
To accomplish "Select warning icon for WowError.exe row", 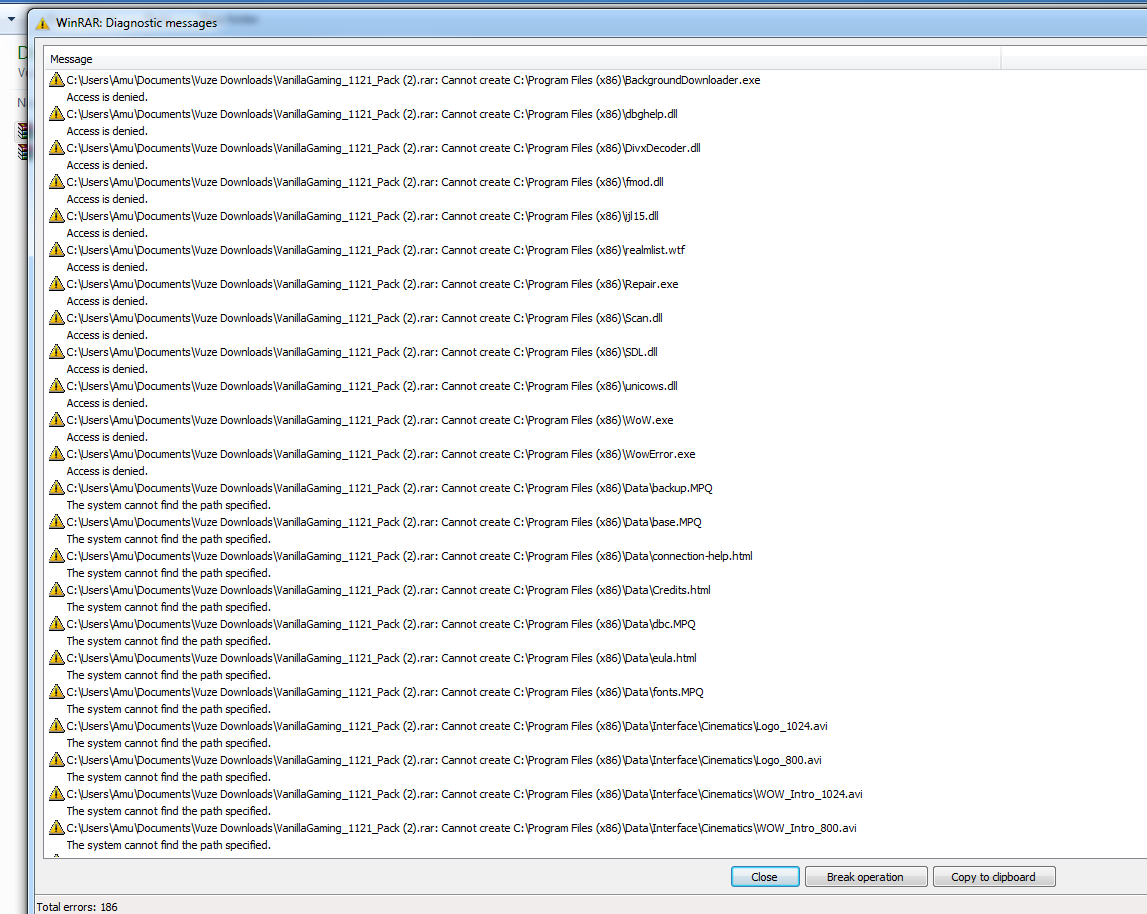I will [56, 453].
